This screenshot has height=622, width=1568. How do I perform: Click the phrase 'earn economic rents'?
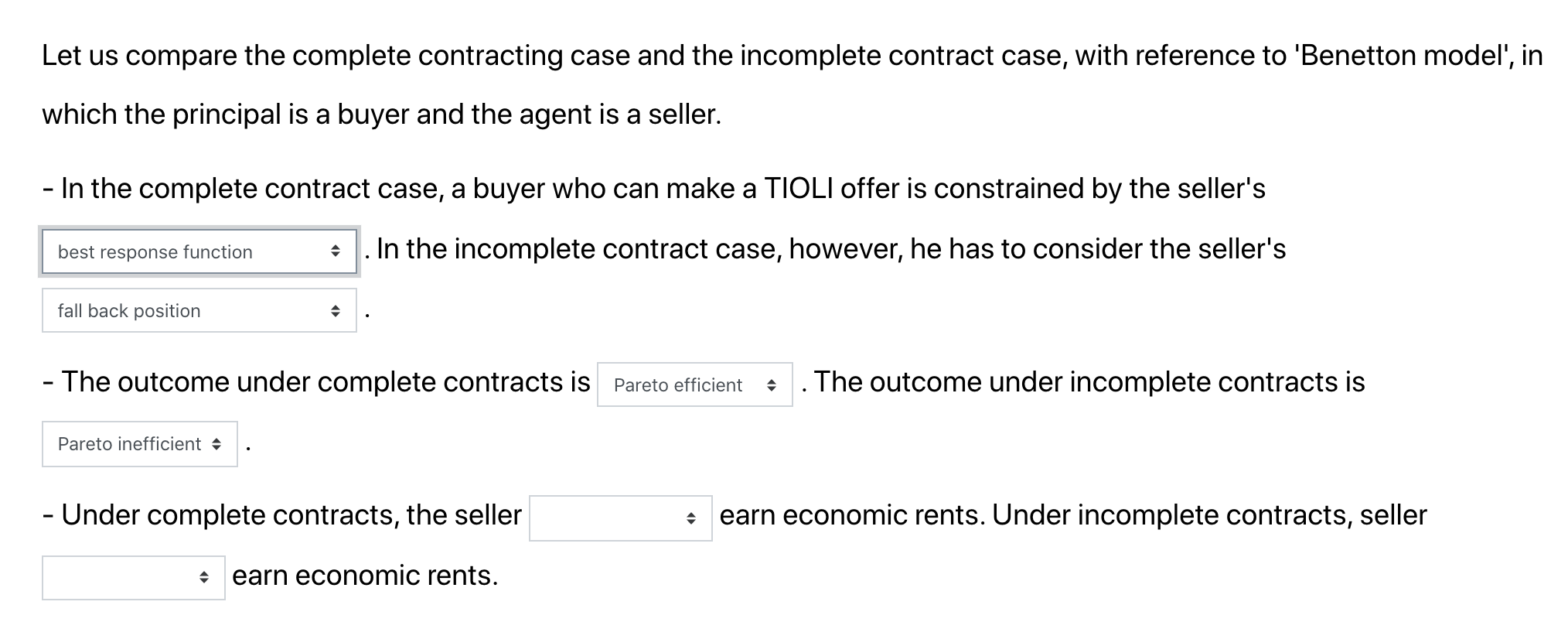click(x=365, y=575)
